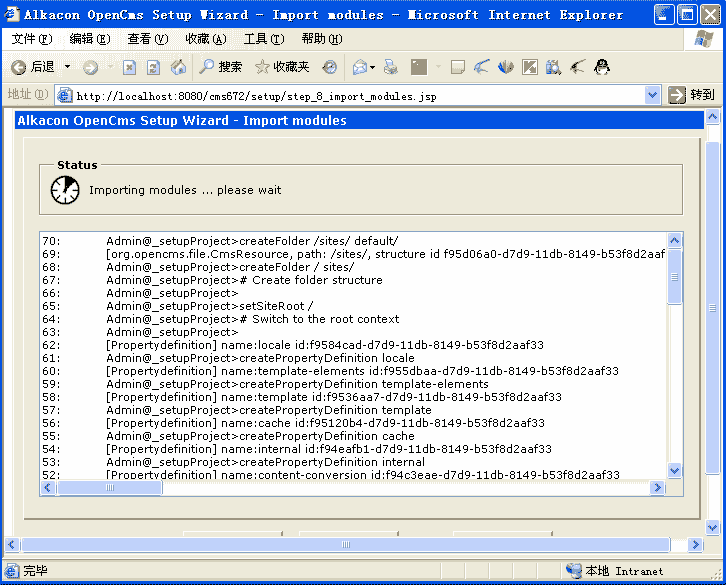Click the blue shell-shaped toolbar icon
The image size is (726, 585).
tap(506, 68)
